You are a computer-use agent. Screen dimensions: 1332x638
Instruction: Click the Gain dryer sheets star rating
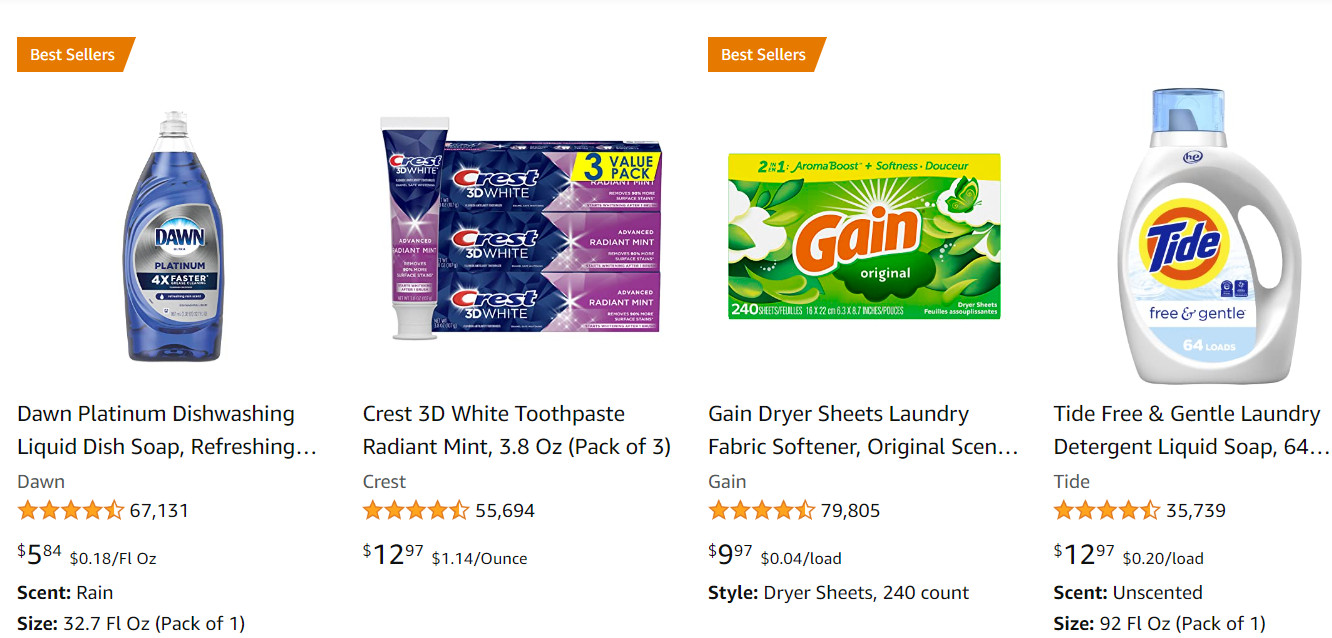tap(762, 511)
